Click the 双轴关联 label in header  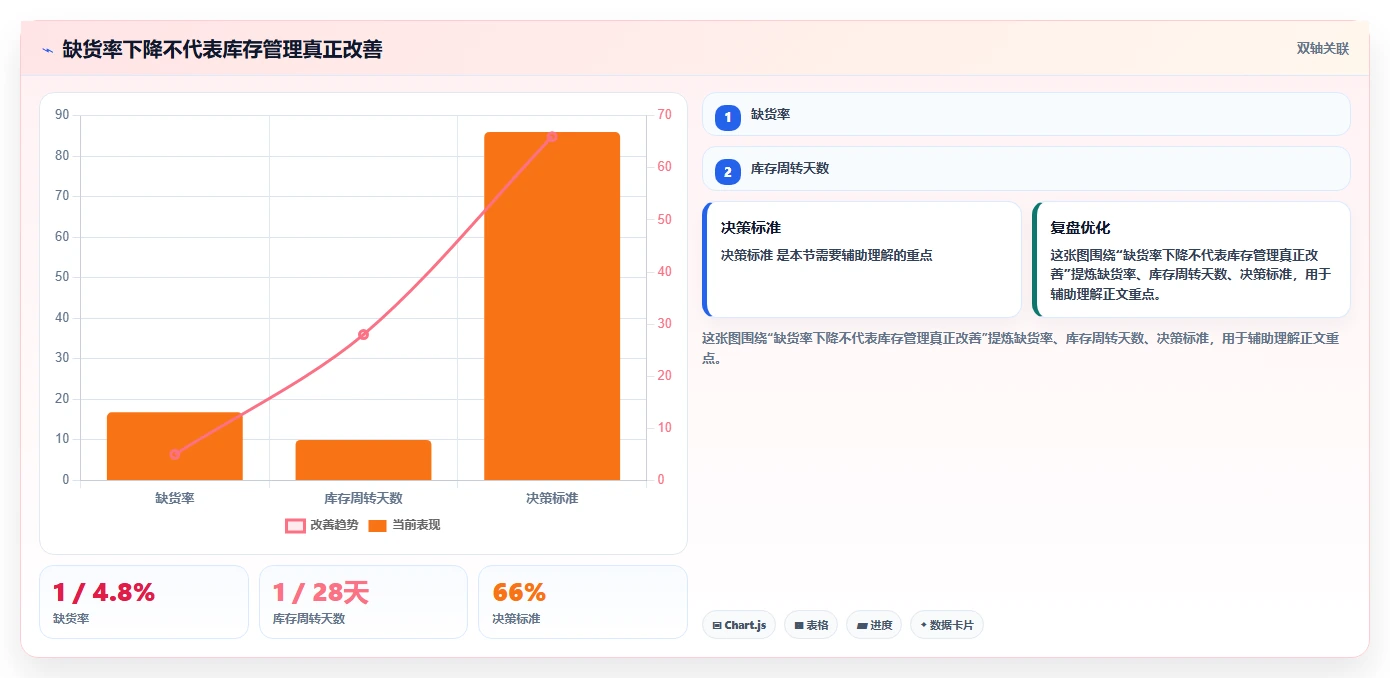click(x=1323, y=49)
